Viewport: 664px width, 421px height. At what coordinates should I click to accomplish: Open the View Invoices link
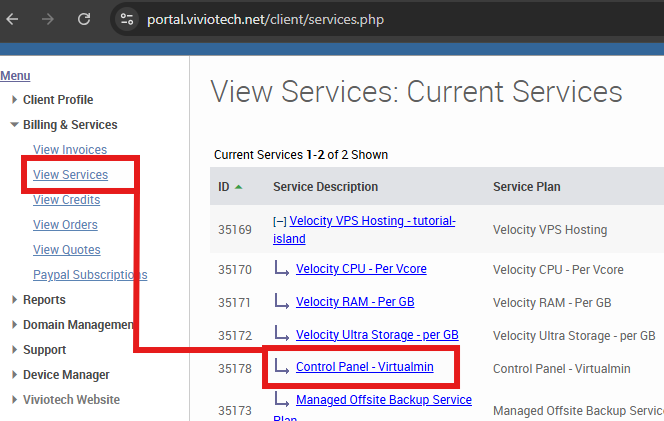point(70,150)
